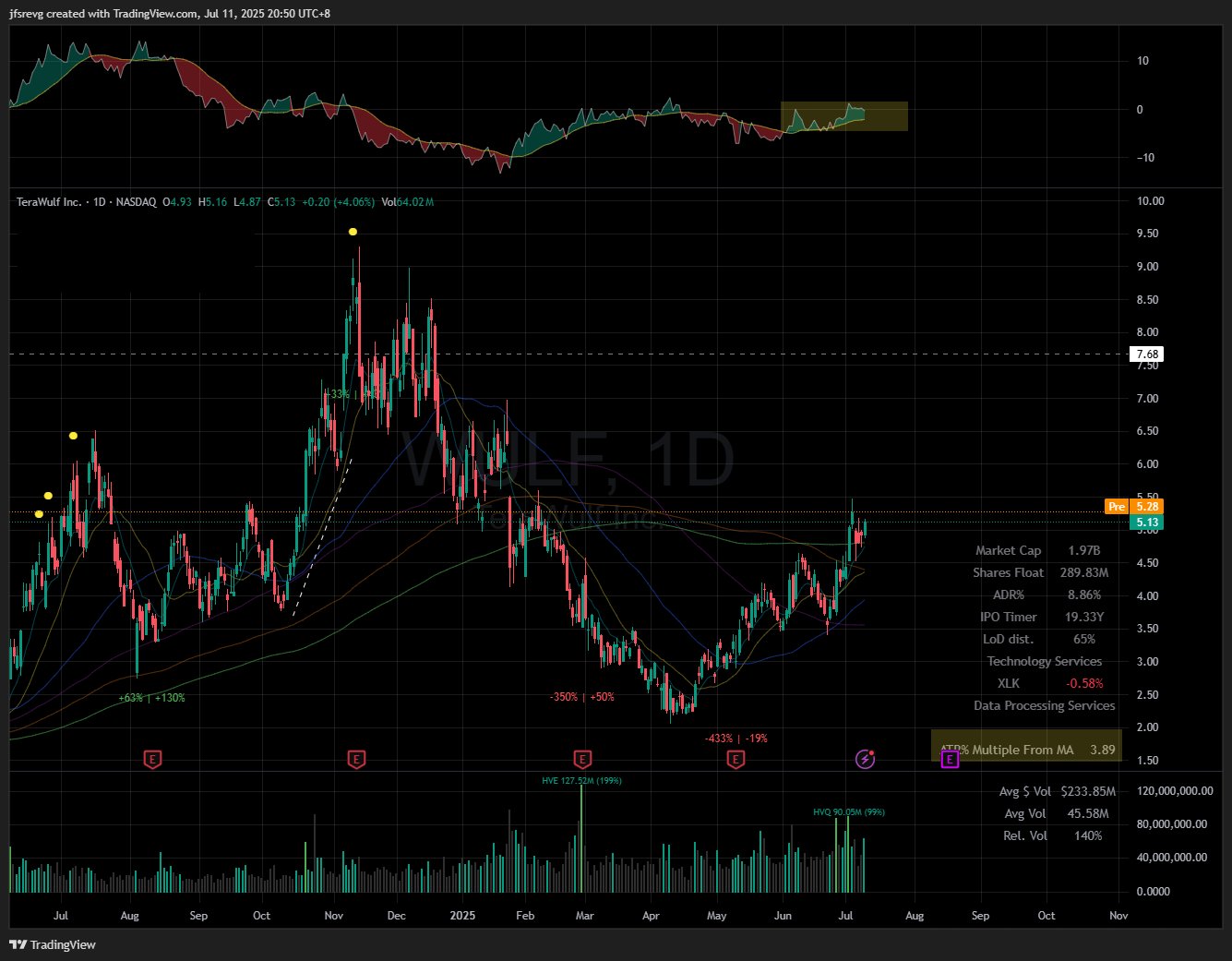Click the -10 indicator axis label

coord(1145,158)
